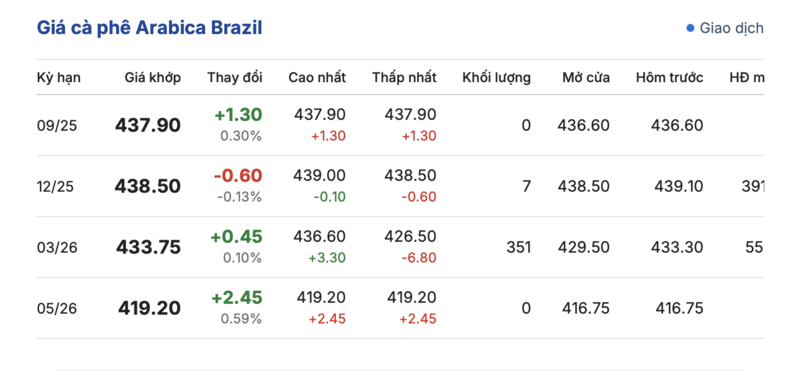Select the 05/26 contract term
Image resolution: width=800 pixels, height=371 pixels.
[x=57, y=308]
